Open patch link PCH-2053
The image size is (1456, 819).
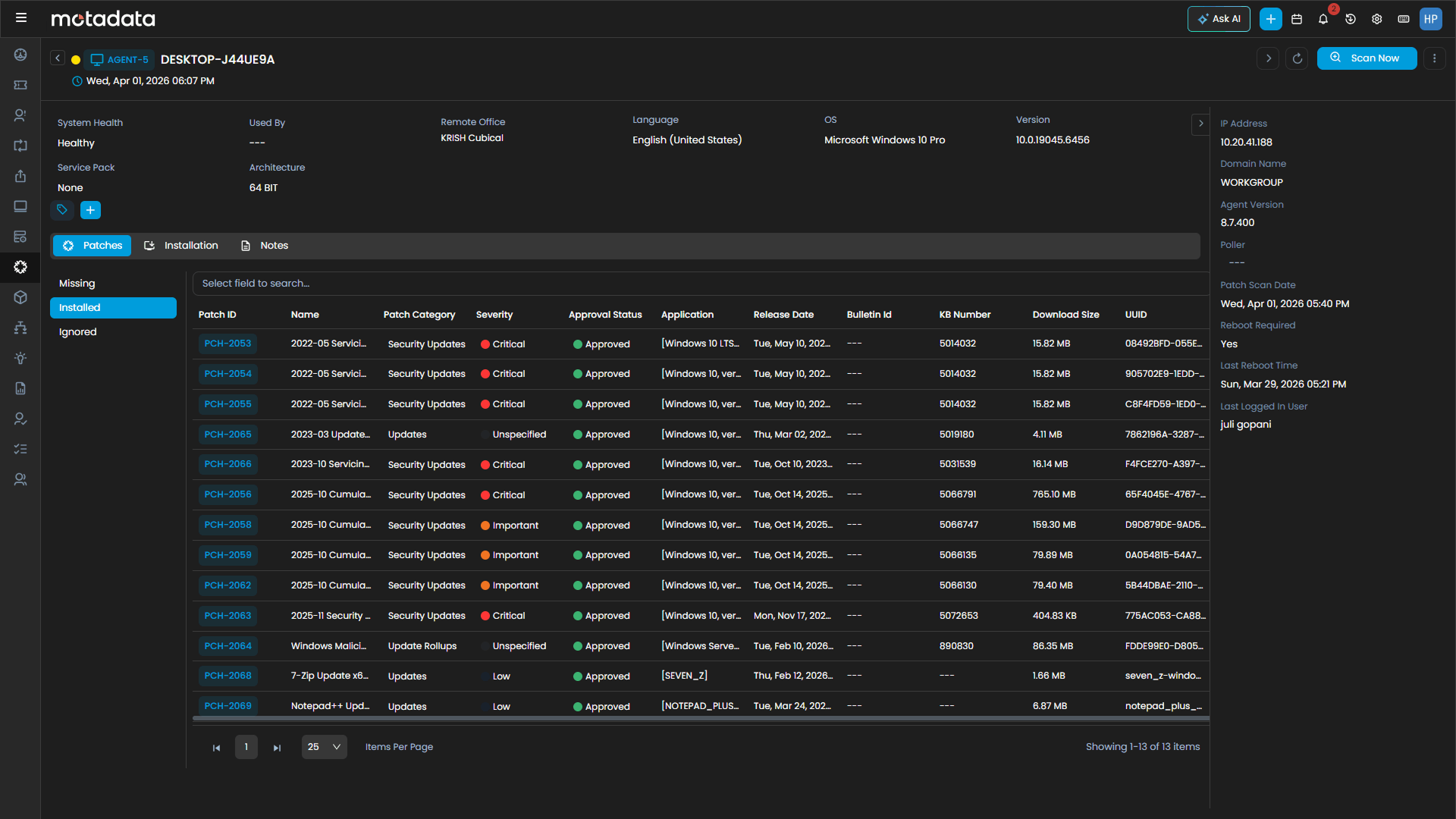click(227, 344)
